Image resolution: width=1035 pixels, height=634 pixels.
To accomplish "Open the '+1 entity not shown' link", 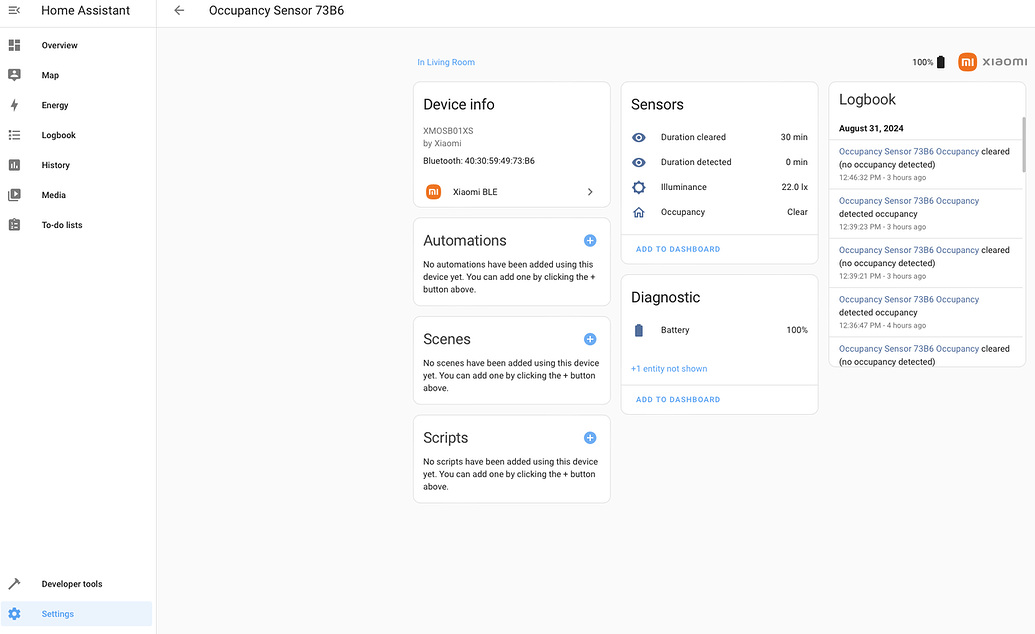I will pos(668,368).
